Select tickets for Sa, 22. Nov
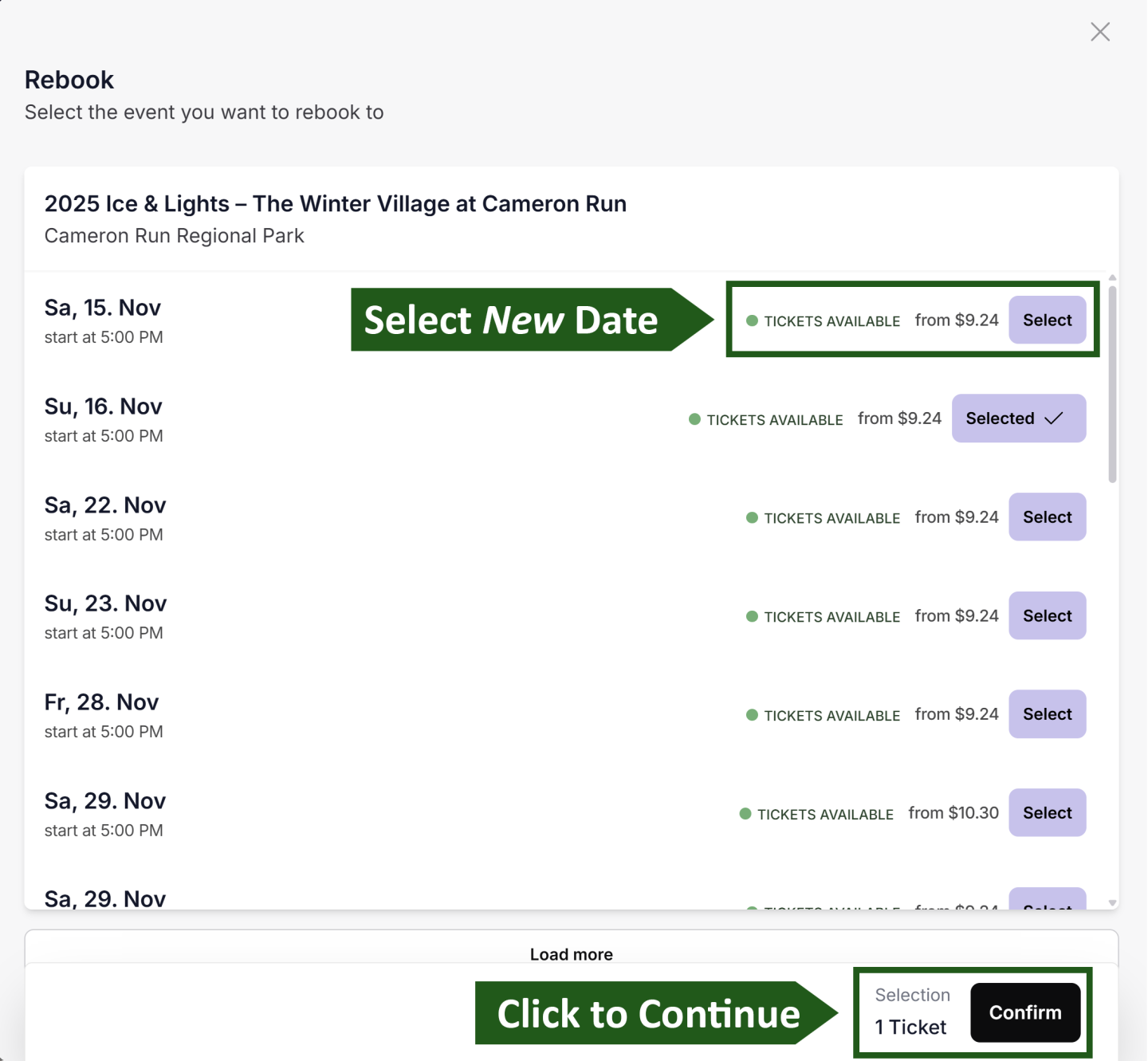Image resolution: width=1148 pixels, height=1061 pixels. coord(1047,517)
